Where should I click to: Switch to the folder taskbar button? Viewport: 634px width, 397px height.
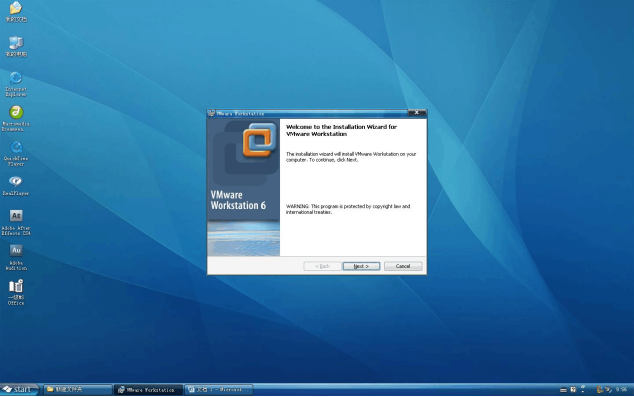pos(78,389)
